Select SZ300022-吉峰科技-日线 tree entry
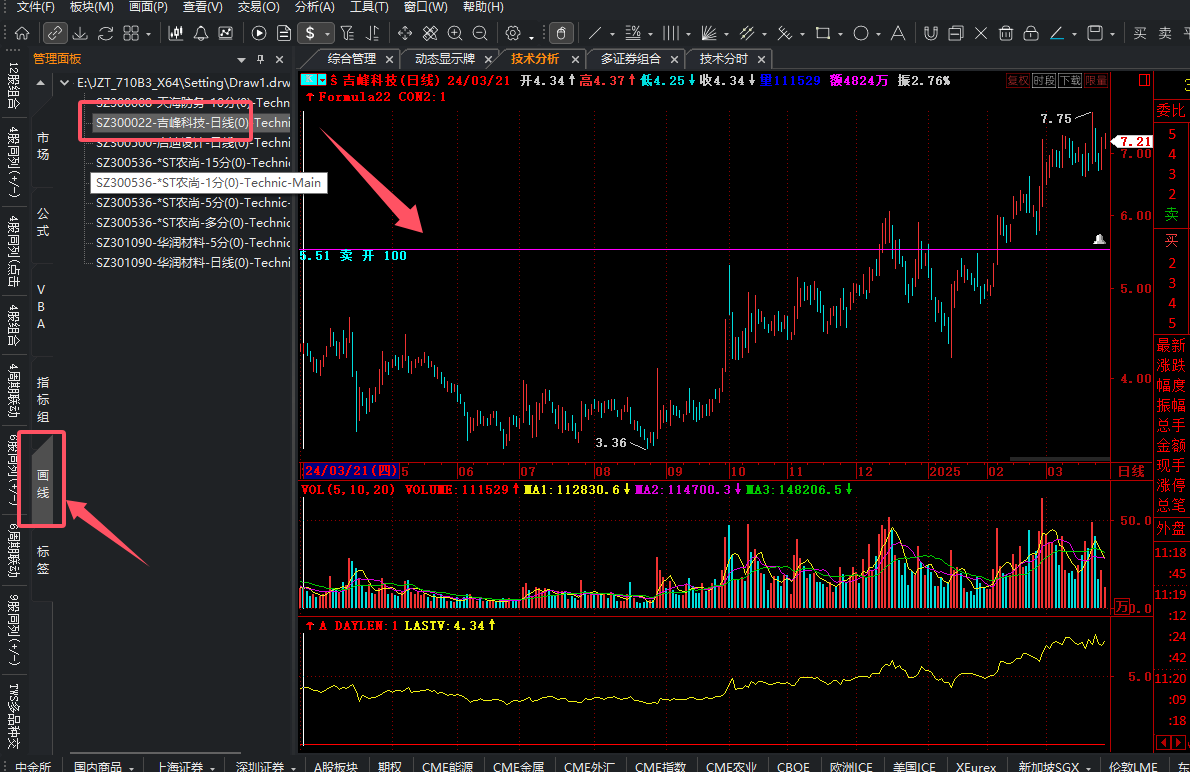 191,122
